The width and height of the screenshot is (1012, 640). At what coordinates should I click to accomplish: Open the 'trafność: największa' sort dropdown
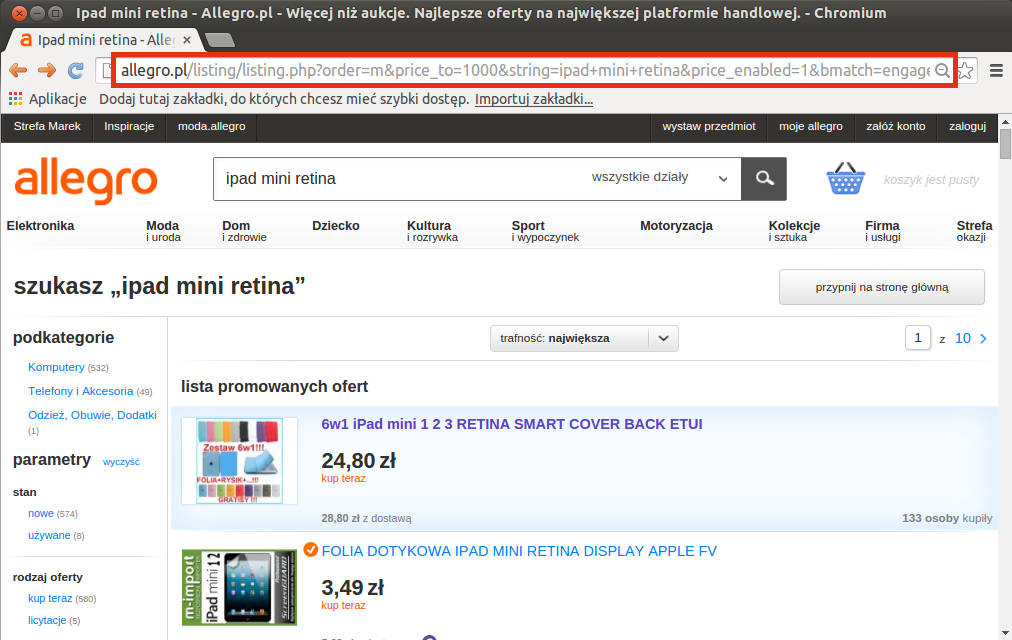[x=584, y=338]
